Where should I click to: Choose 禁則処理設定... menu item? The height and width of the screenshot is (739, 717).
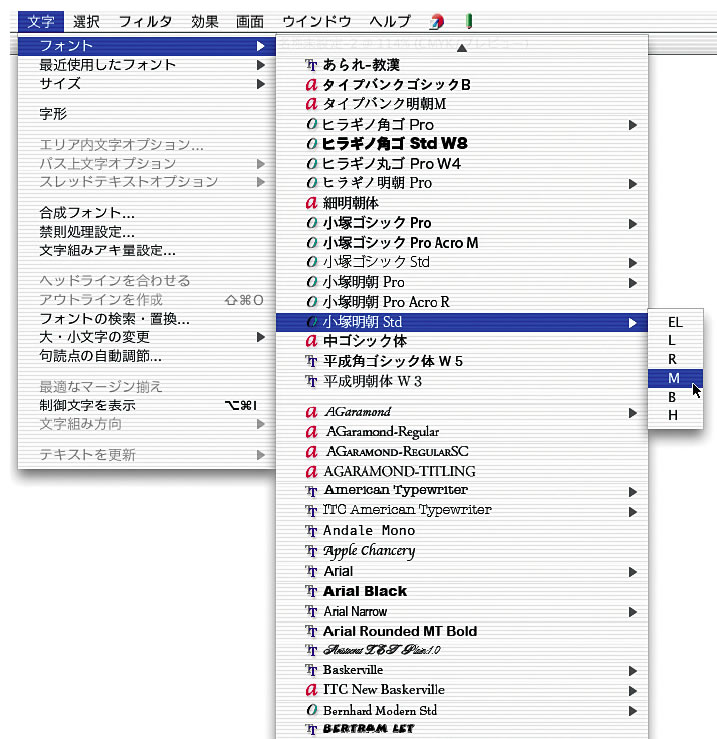[x=147, y=231]
